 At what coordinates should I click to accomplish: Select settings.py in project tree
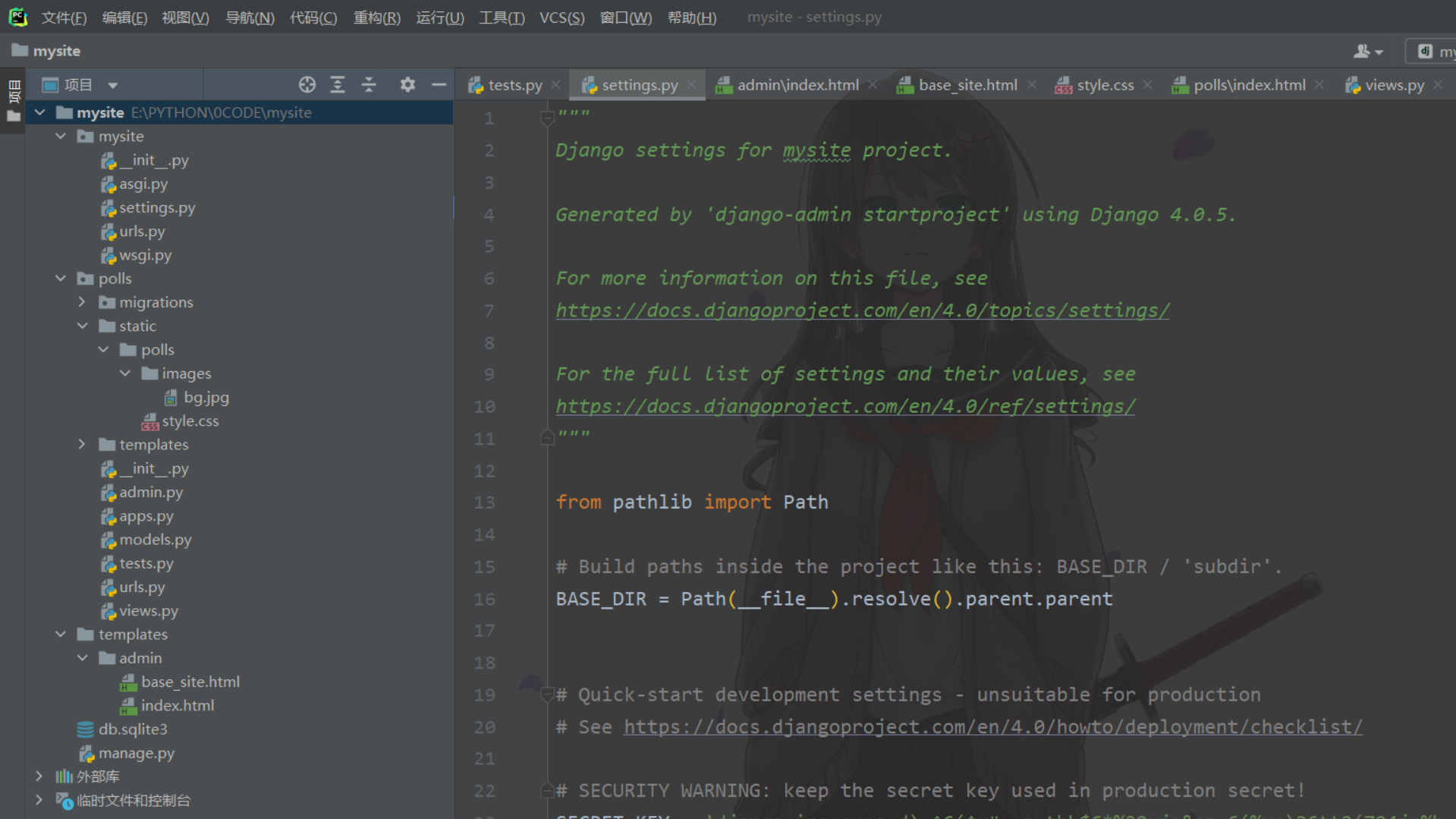157,207
